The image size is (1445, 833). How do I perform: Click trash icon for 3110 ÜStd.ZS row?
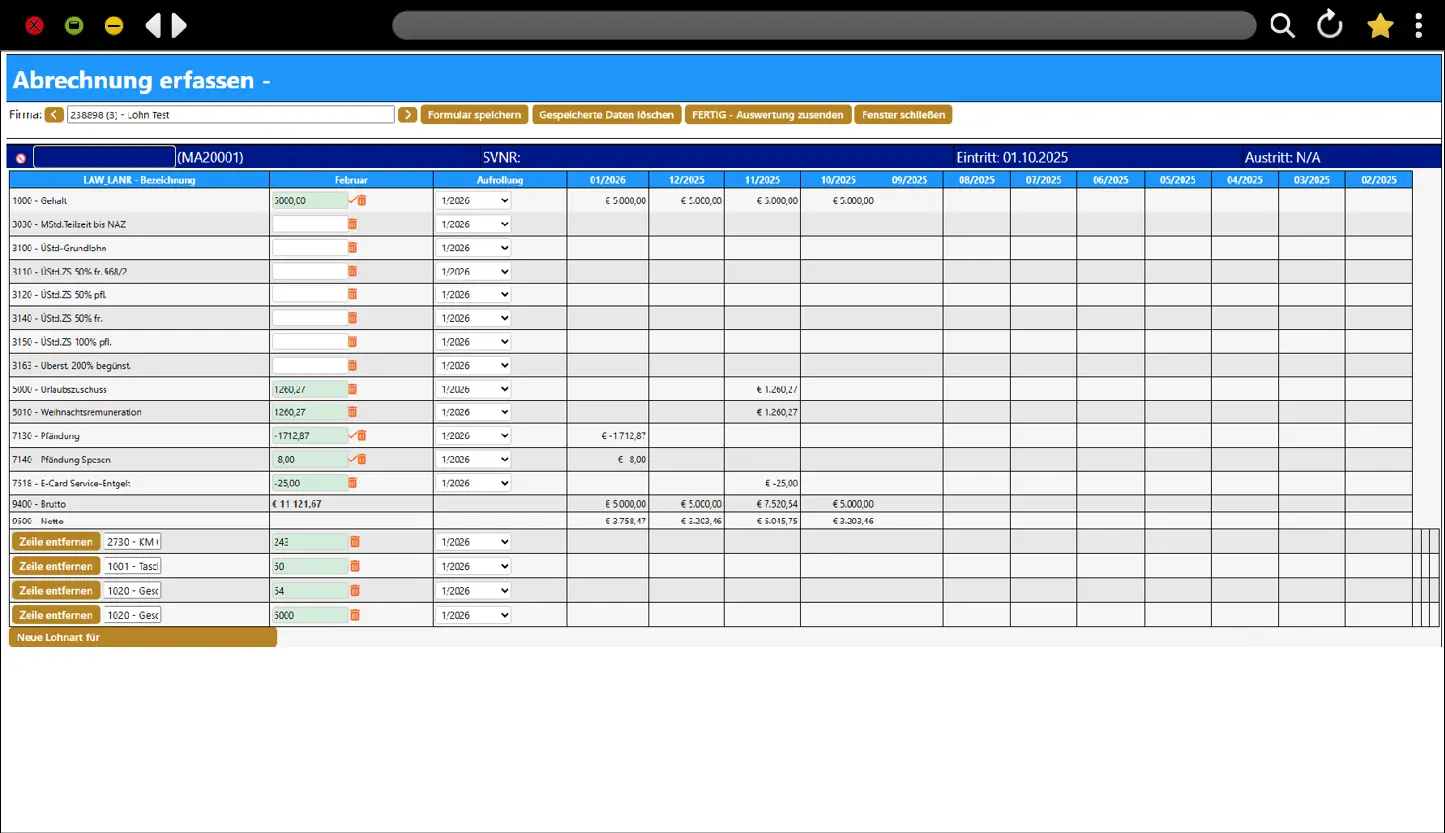pos(352,271)
